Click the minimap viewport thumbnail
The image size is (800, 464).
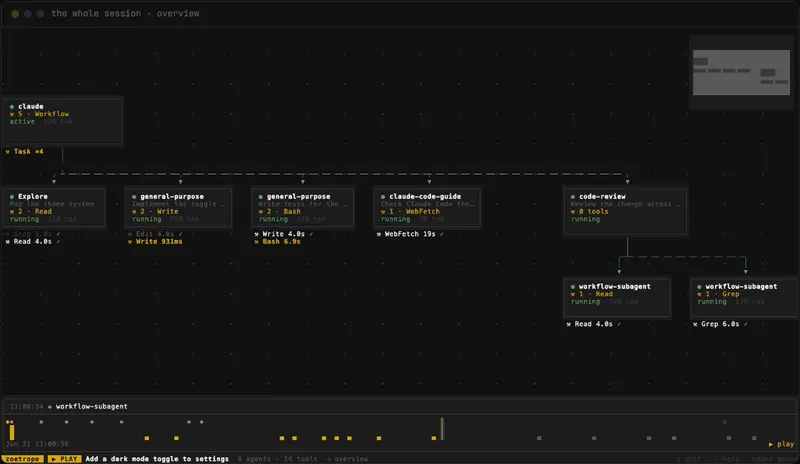tap(741, 72)
